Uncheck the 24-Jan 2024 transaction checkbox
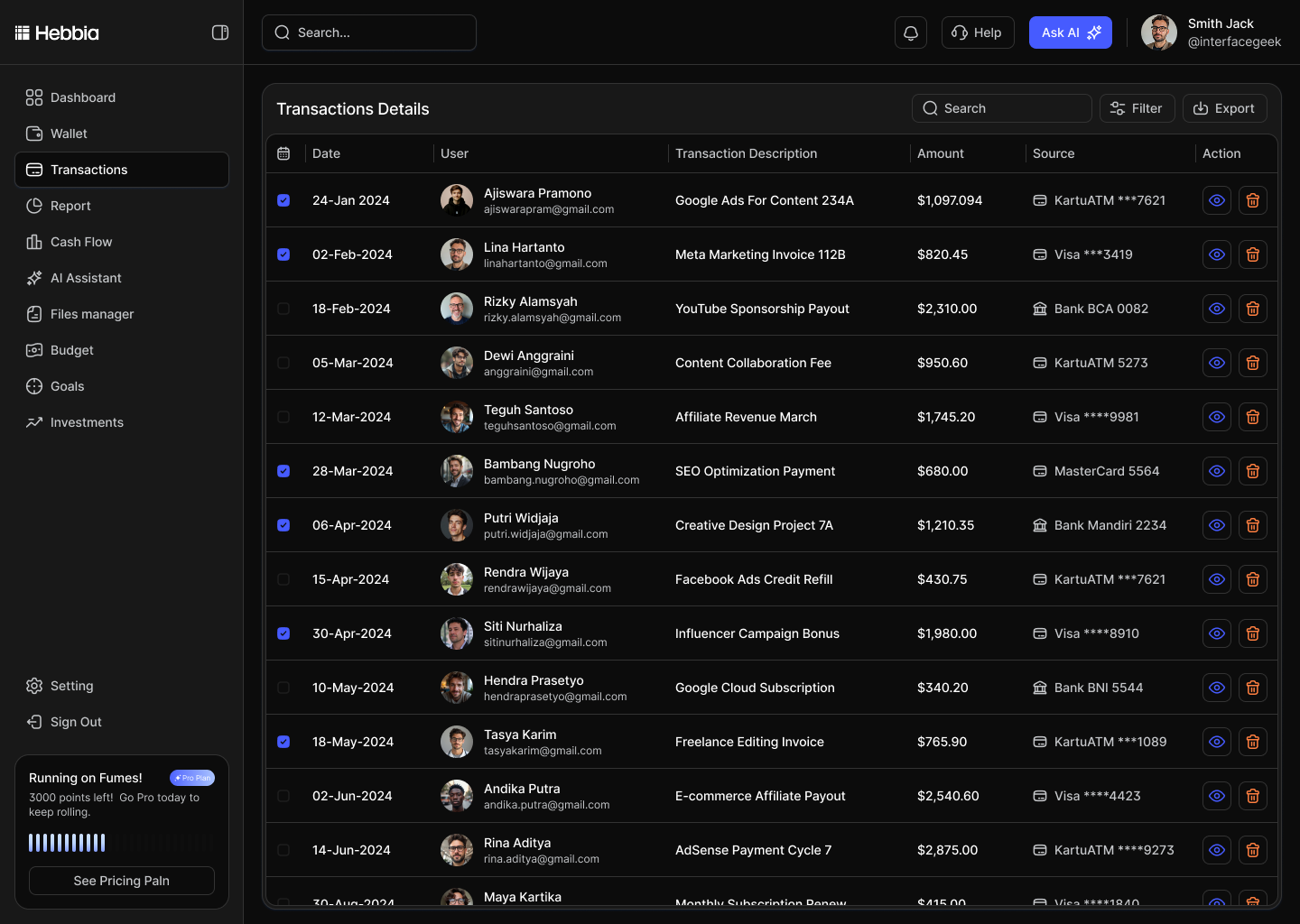This screenshot has height=924, width=1300. point(283,200)
